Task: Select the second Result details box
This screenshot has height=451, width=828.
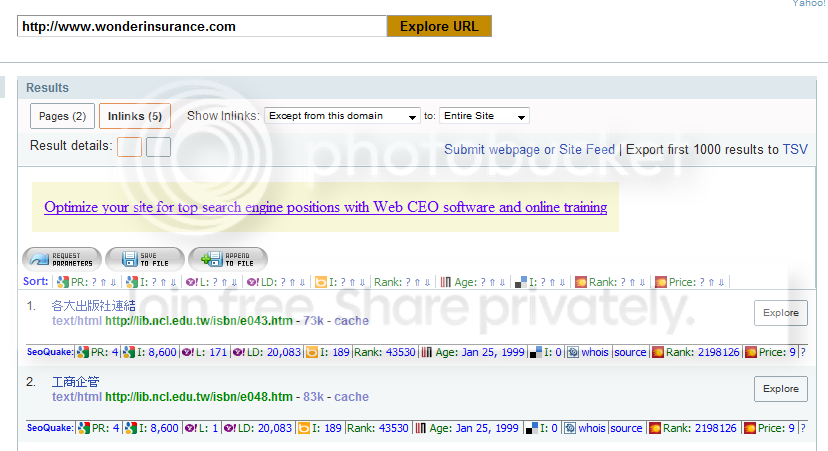Action: point(158,147)
